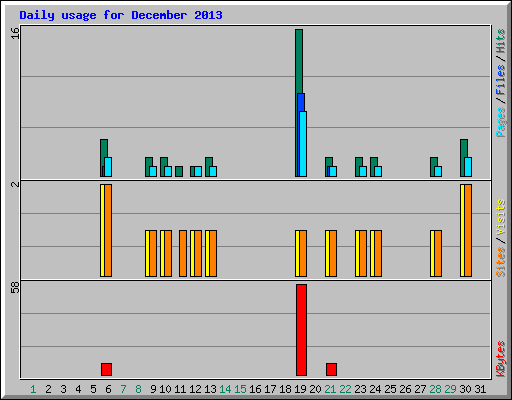Select the cyan "Pages" legend label

(x=500, y=122)
